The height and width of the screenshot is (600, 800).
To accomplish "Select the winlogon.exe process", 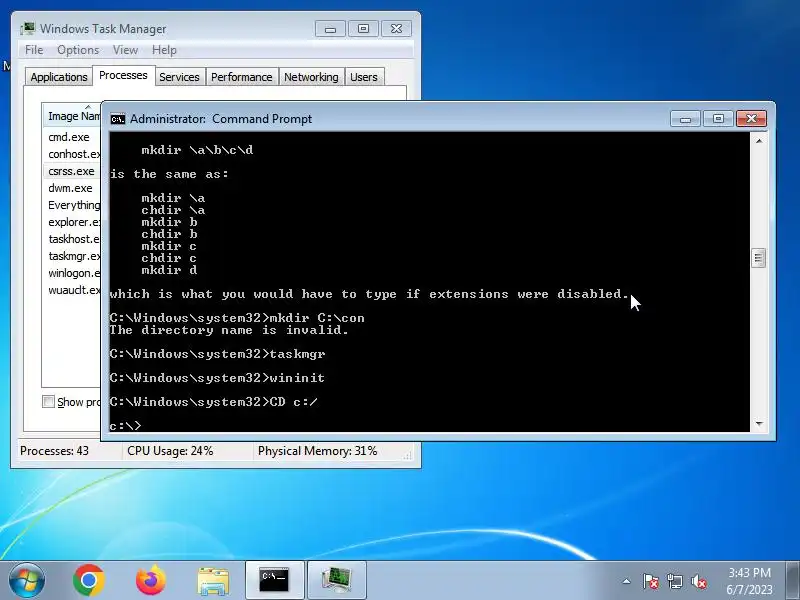I will [x=72, y=273].
